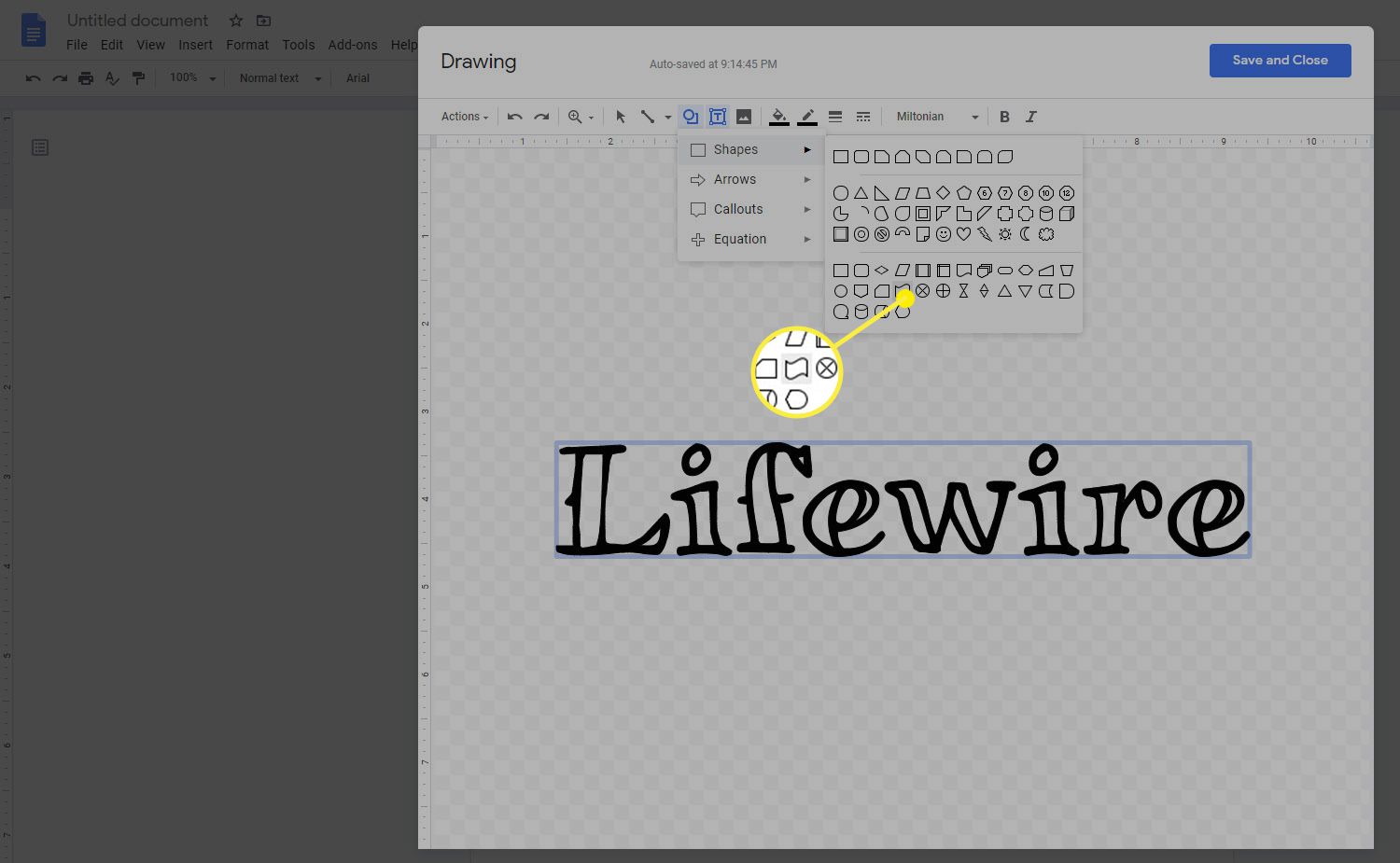
Task: Open the Tools menu in Docs
Action: pos(299,45)
